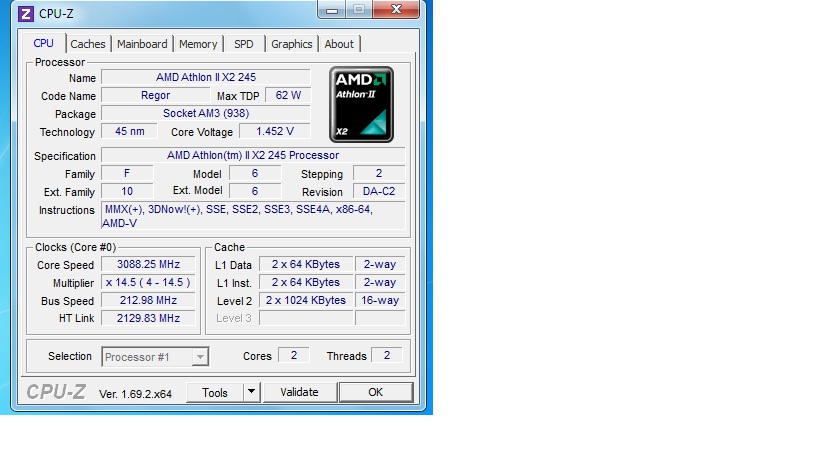Select the CPU tab
Viewport: 816px width, 460px height.
tap(44, 43)
